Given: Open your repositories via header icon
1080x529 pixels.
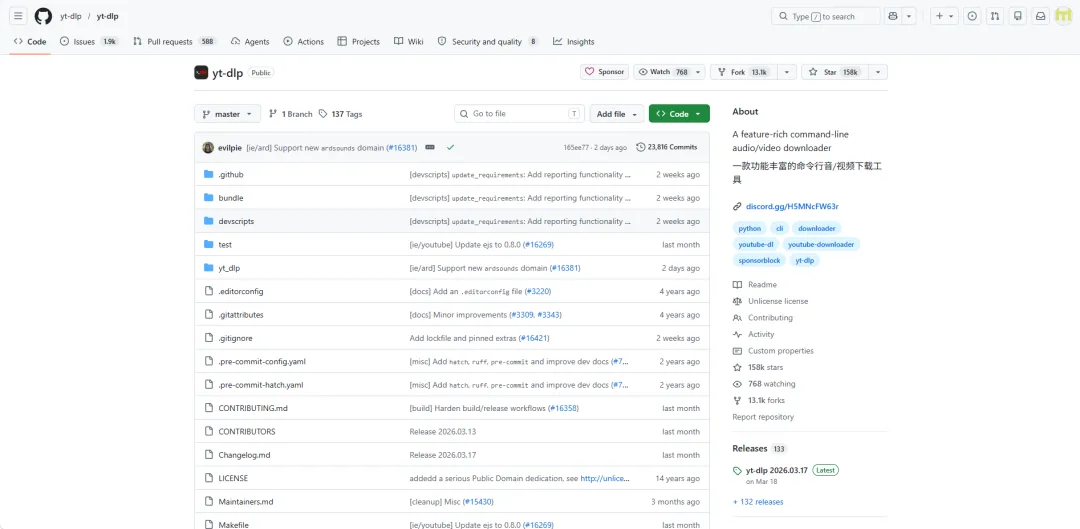Looking at the screenshot, I should click(1018, 16).
